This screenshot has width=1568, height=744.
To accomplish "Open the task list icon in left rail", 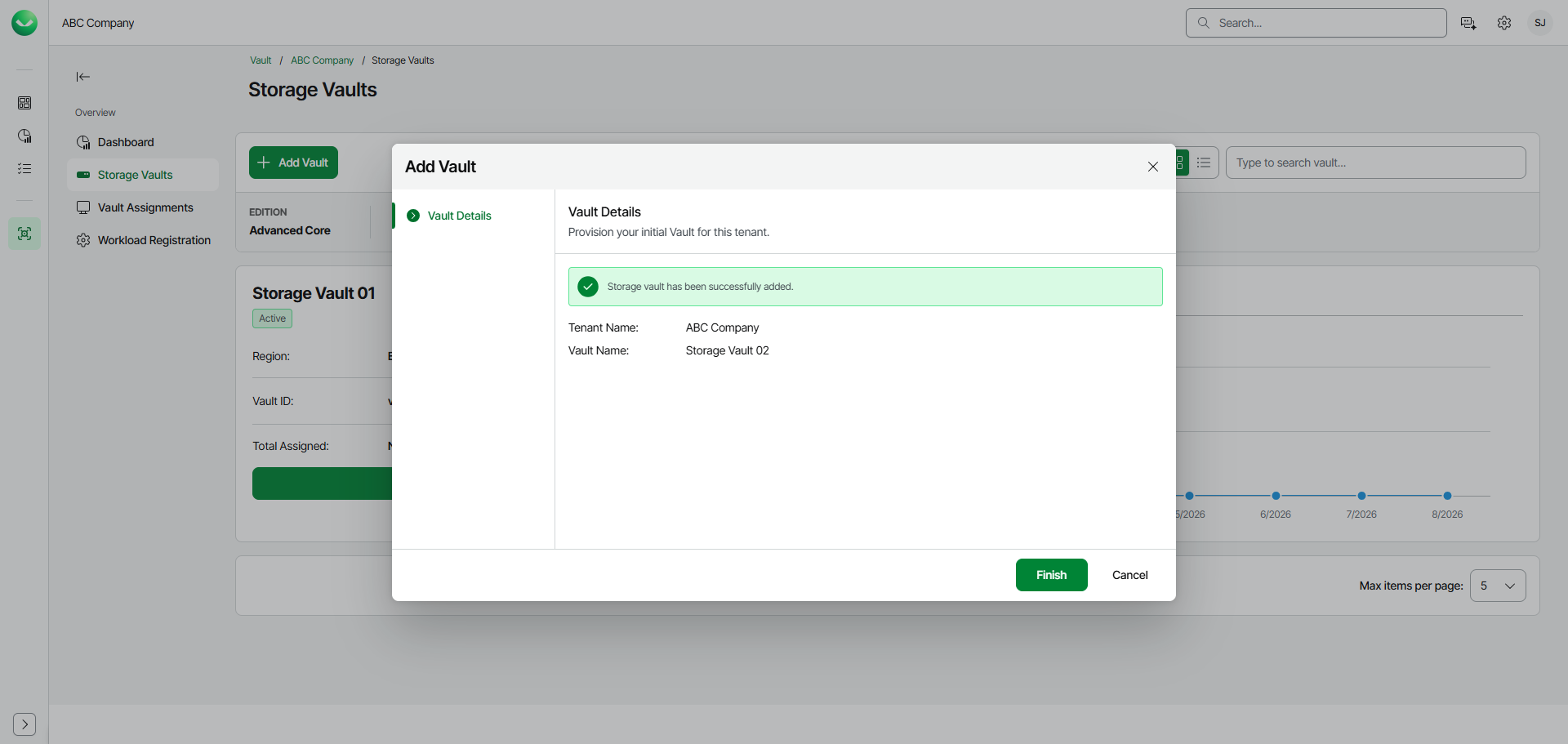I will [24, 168].
